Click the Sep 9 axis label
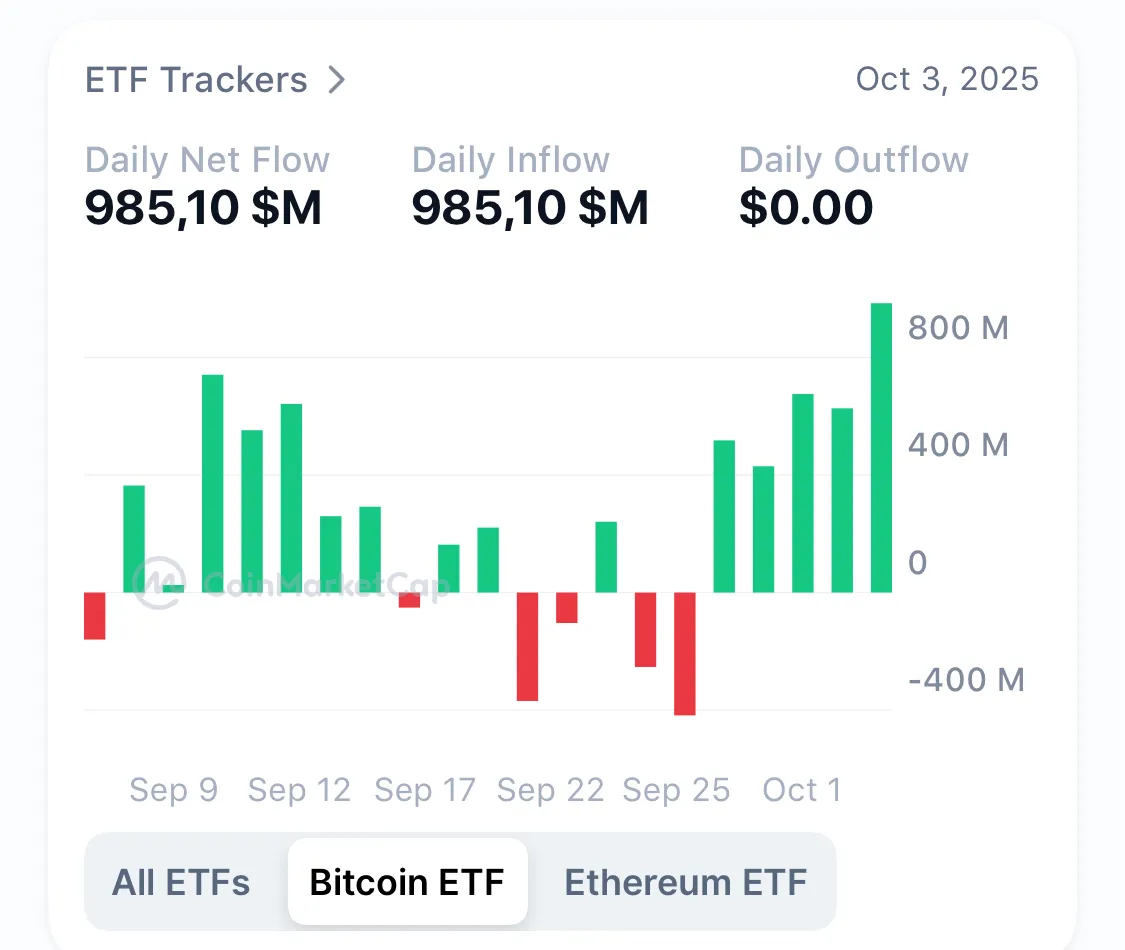 [174, 790]
